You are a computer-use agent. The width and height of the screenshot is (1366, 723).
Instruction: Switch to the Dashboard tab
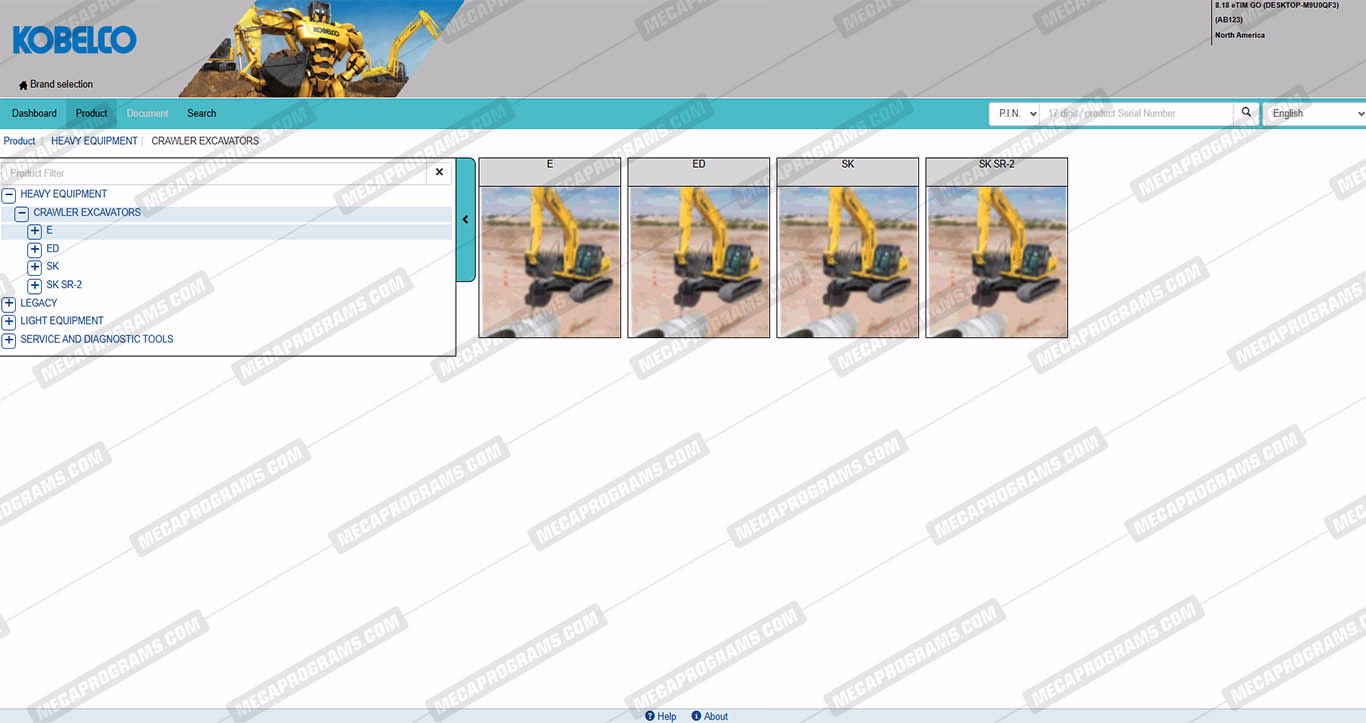pos(34,114)
